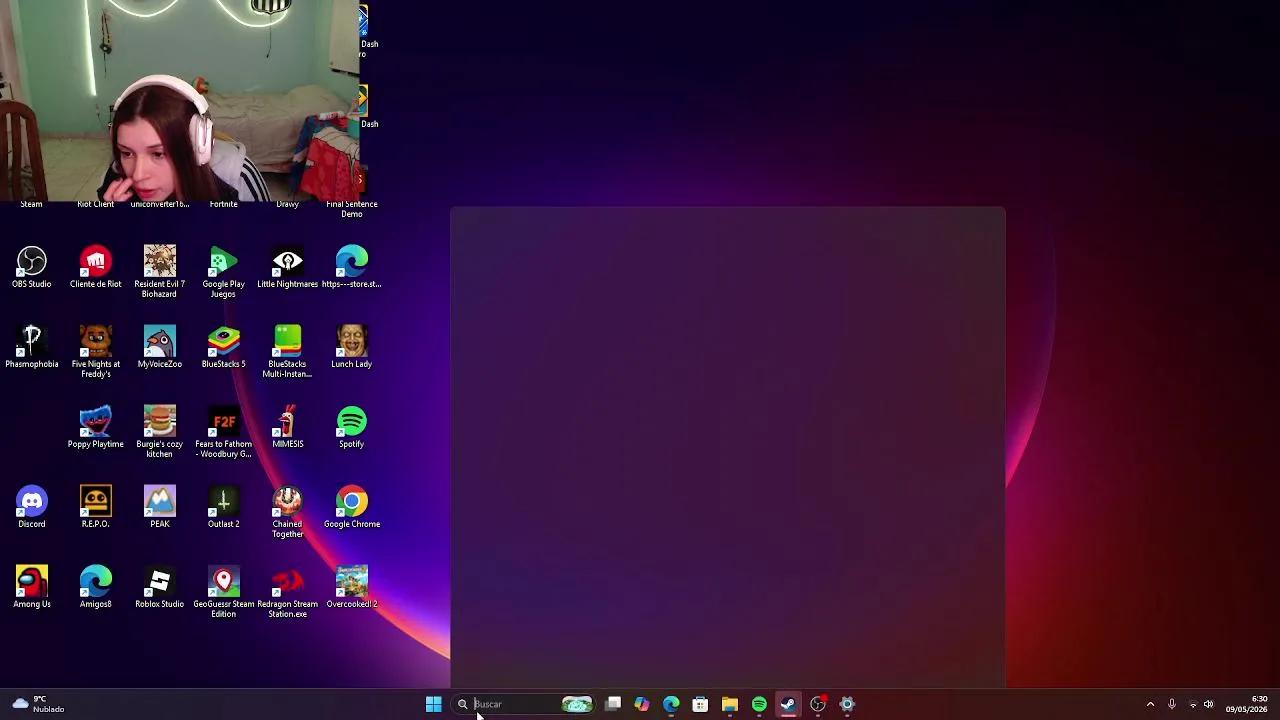The width and height of the screenshot is (1280, 720).
Task: Open Microsoft Store from the taskbar
Action: click(700, 704)
